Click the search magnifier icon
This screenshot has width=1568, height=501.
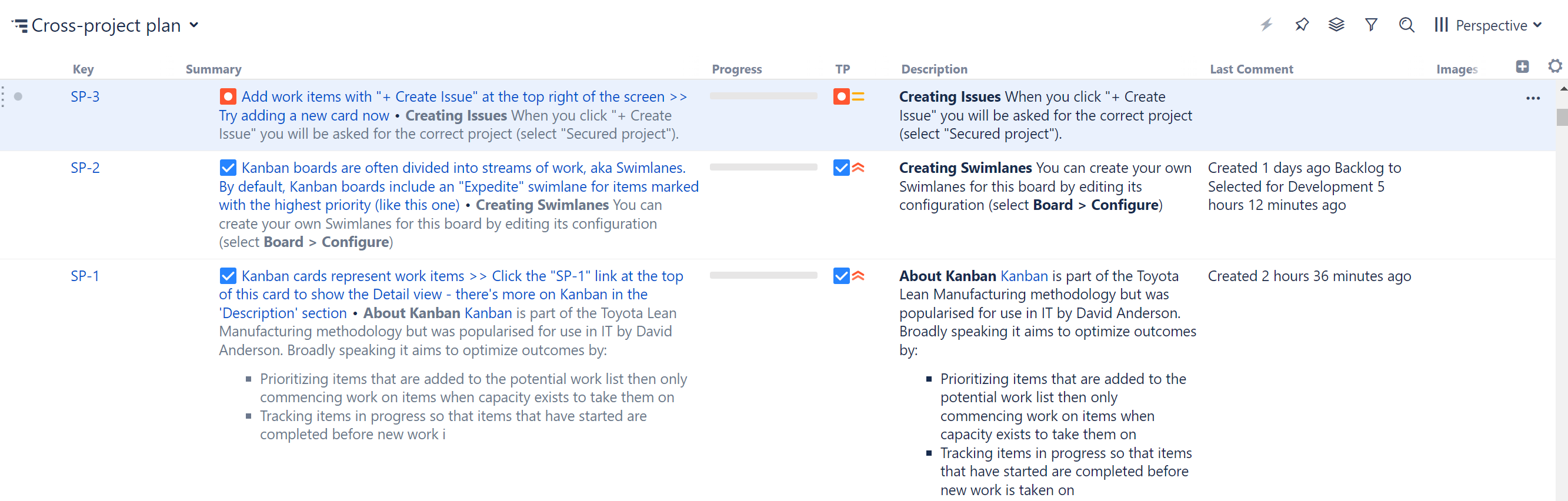pos(1406,25)
